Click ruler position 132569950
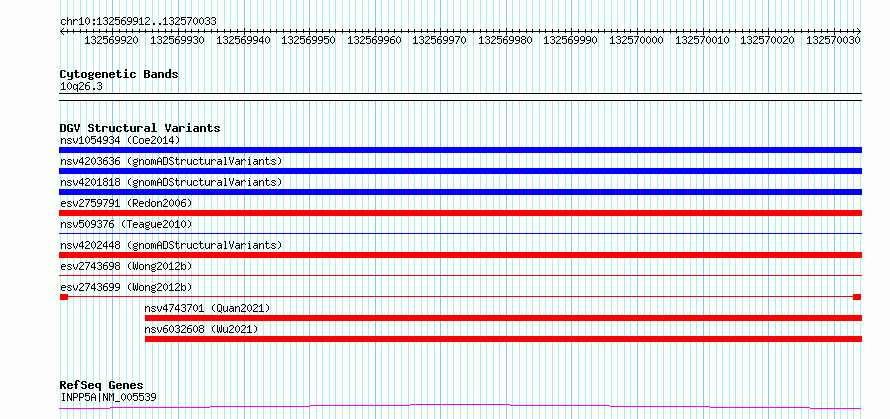The image size is (890, 419). click(x=308, y=40)
